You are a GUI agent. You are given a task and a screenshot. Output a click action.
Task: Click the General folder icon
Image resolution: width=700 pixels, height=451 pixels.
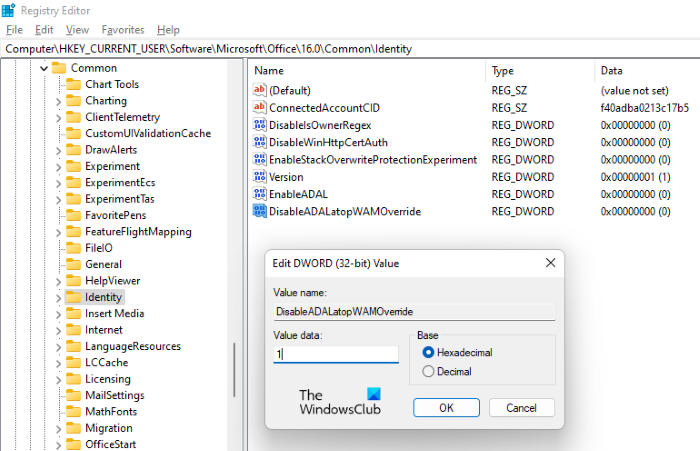pyautogui.click(x=73, y=264)
